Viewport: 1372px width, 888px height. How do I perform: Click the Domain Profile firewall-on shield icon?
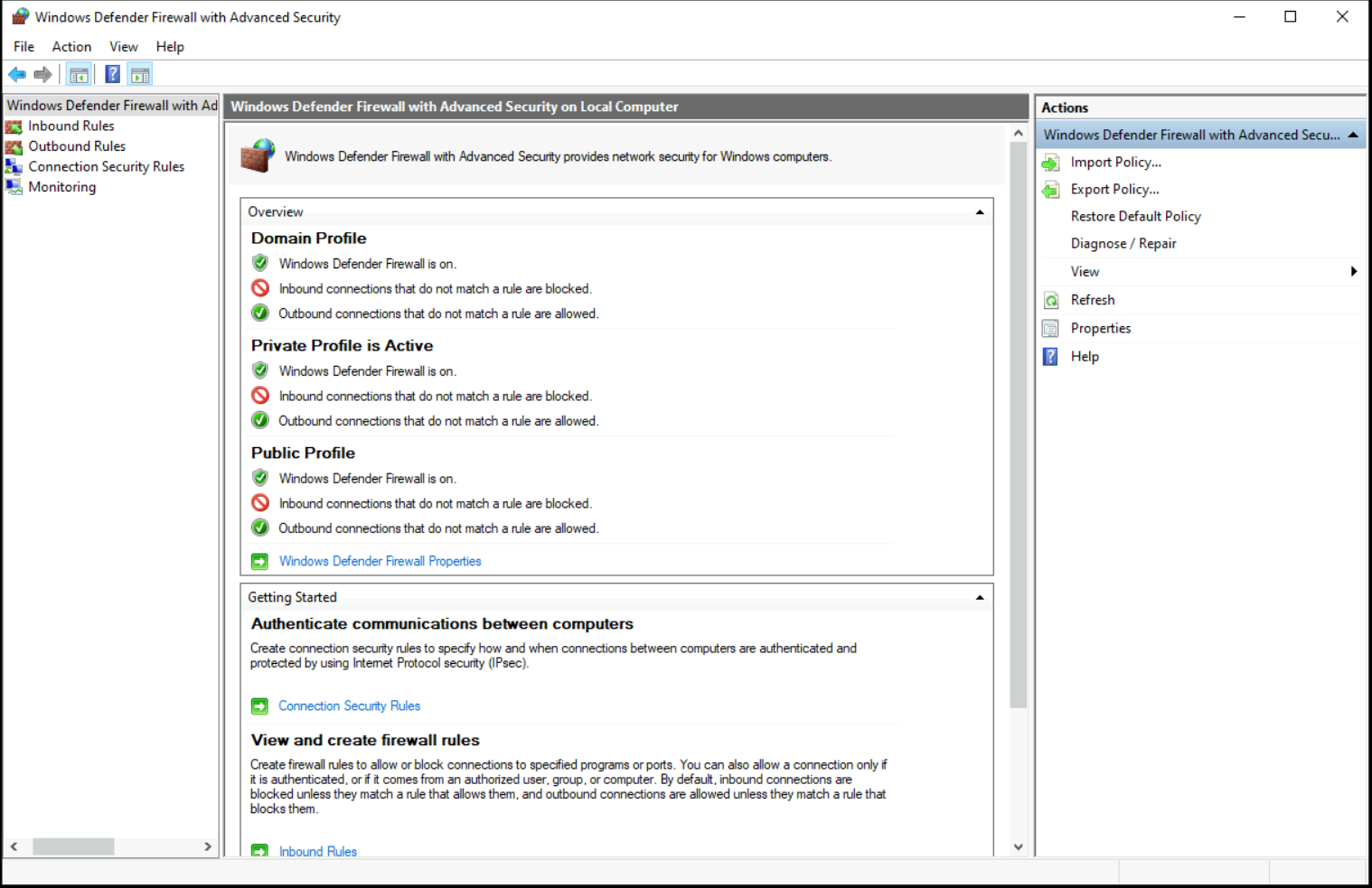(260, 263)
